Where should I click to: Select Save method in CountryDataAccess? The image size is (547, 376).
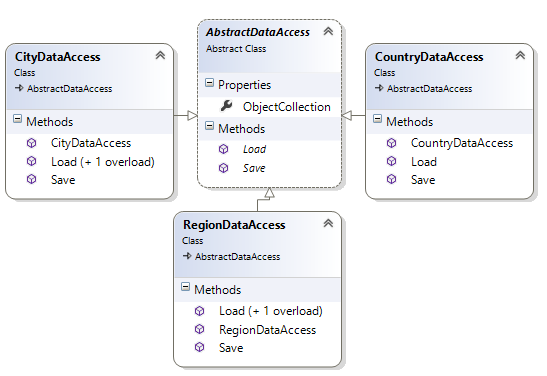click(423, 180)
